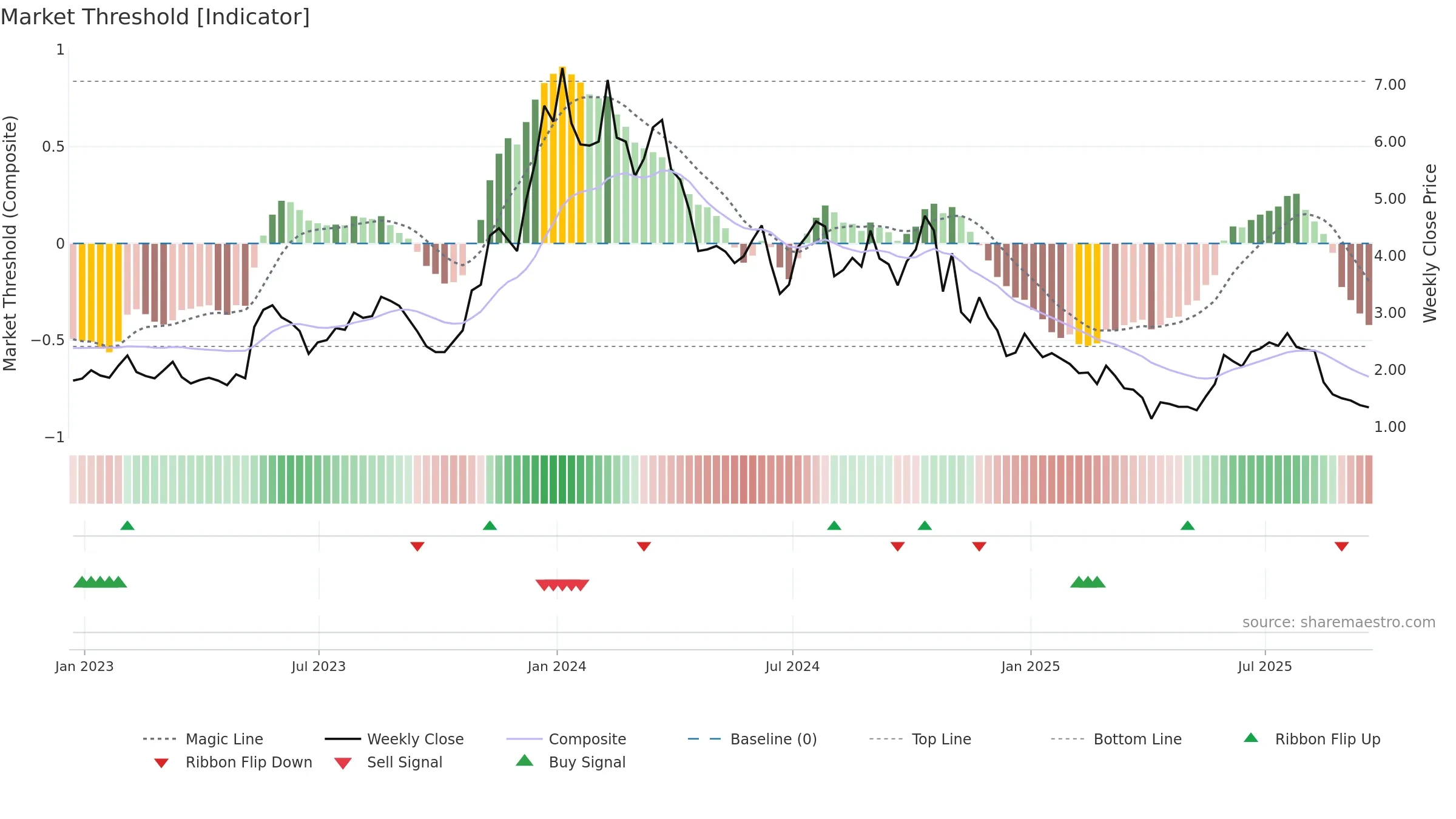Click the 4.00 price axis tick
Image resolution: width=1456 pixels, height=819 pixels.
click(x=1390, y=255)
